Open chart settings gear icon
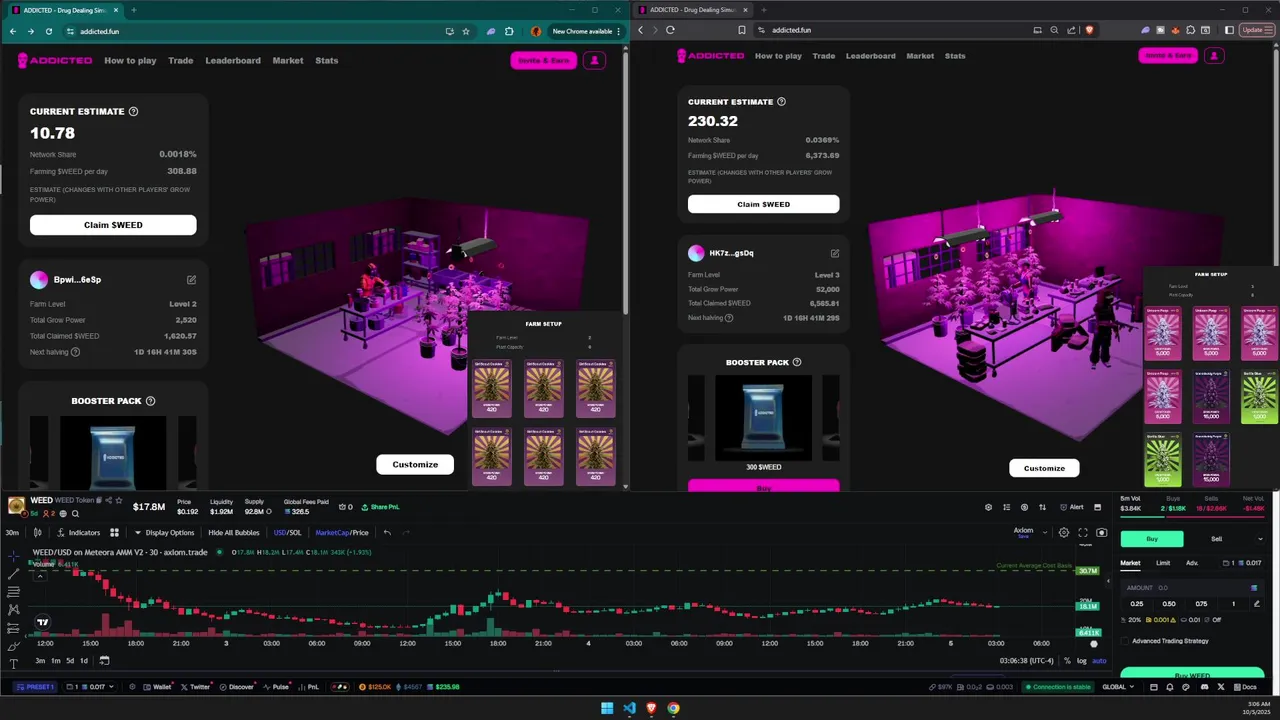Screen dimensions: 1280x720 1064,533
